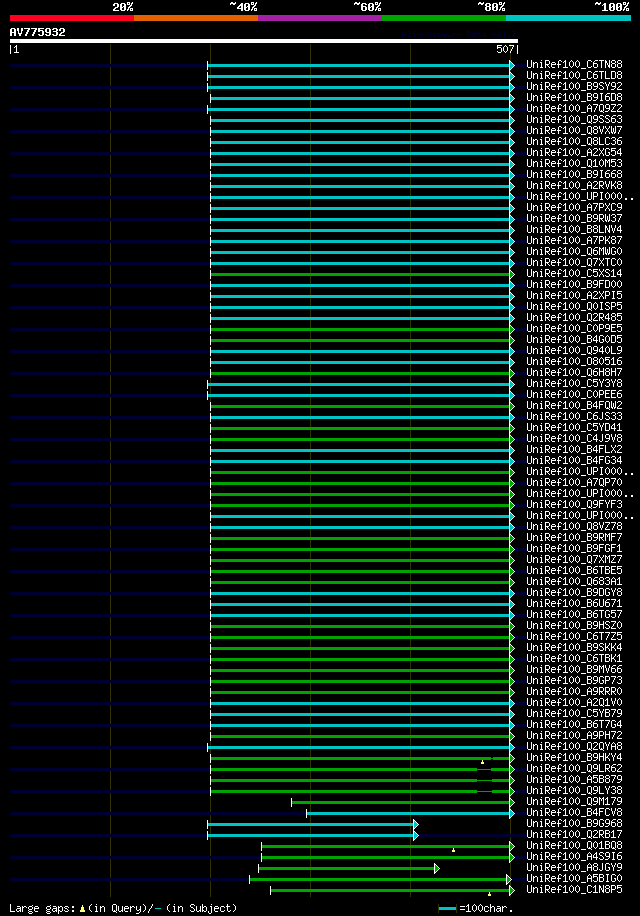
Task: Select the UniRef100_A4S9I6 label
Action: [x=574, y=856]
